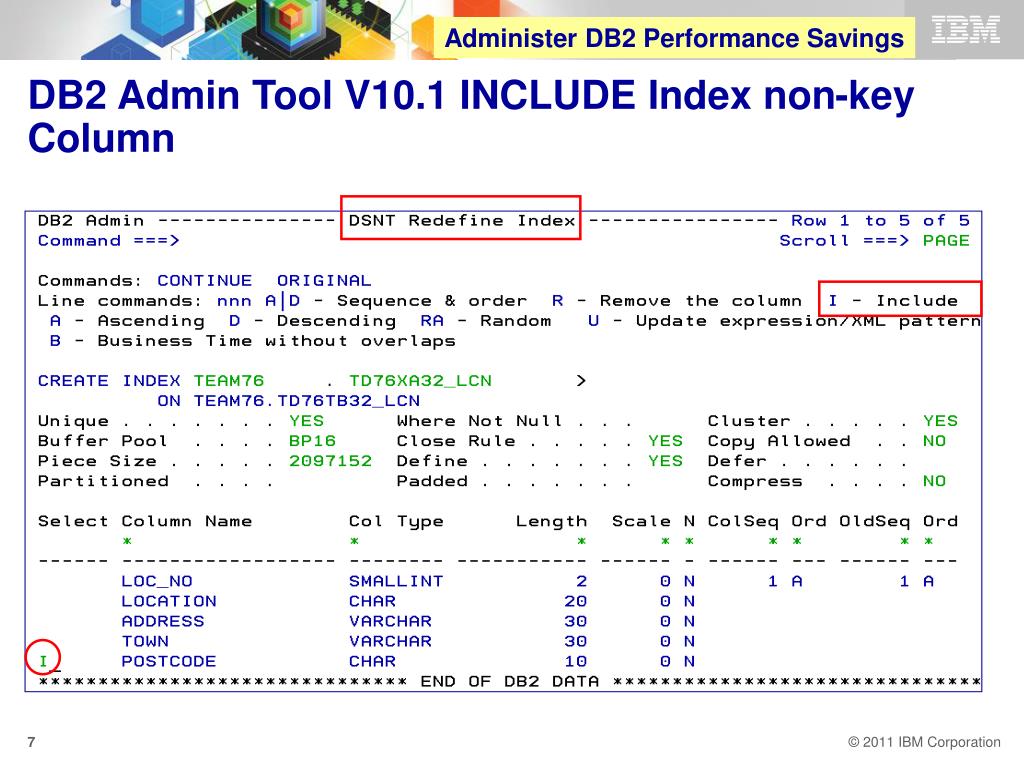Viewport: 1024px width, 768px height.
Task: Click the length 30 on the ADDRESS row
Action: tap(575, 622)
